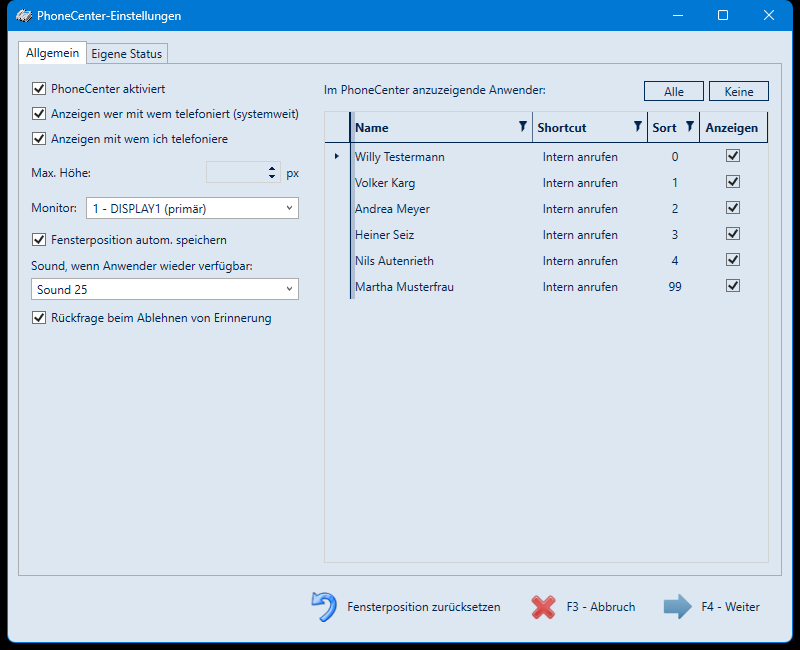This screenshot has height=650, width=800.
Task: Switch to the Eigene Status tab
Action: click(127, 54)
